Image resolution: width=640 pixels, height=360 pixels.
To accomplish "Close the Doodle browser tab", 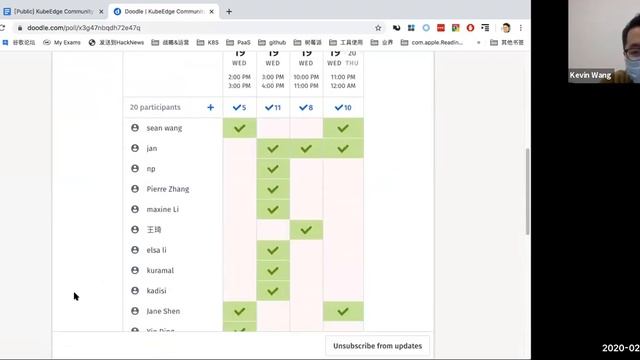I will tap(211, 12).
